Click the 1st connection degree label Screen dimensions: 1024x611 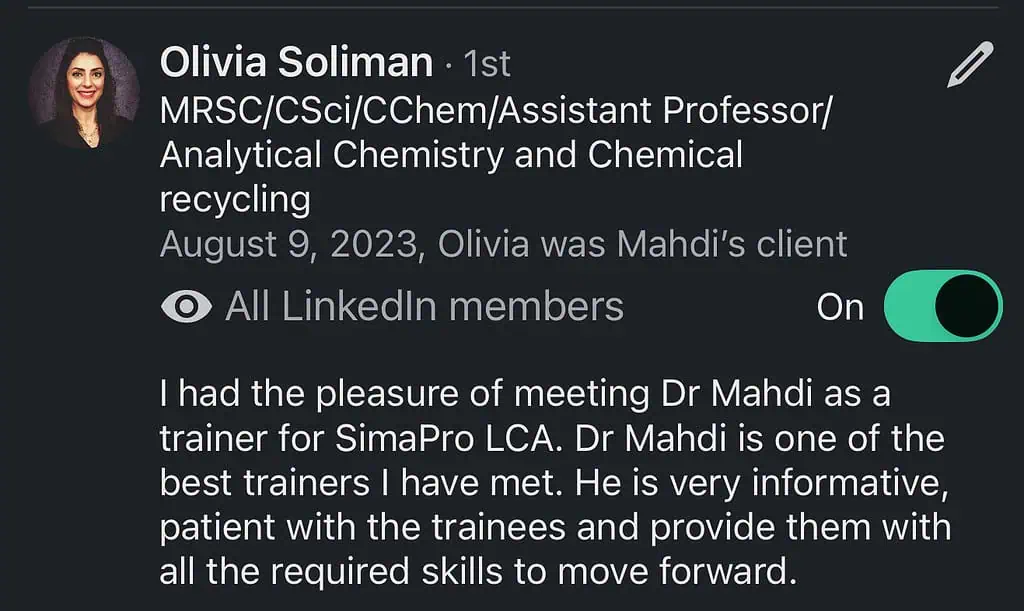coord(484,64)
